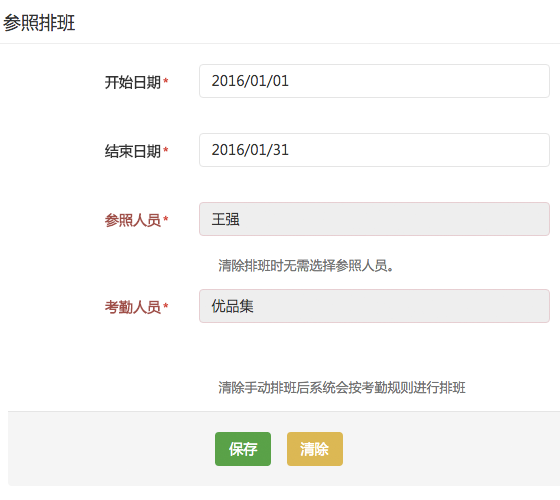The width and height of the screenshot is (560, 500).
Task: Click the 结束日期 field label
Action: pos(132,151)
